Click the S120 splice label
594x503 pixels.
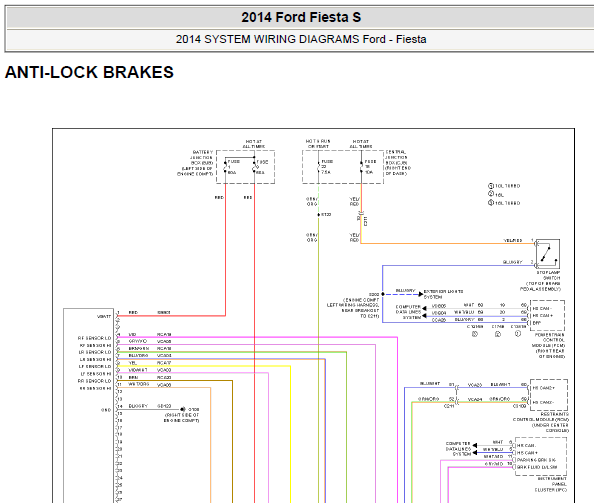pos(326,214)
